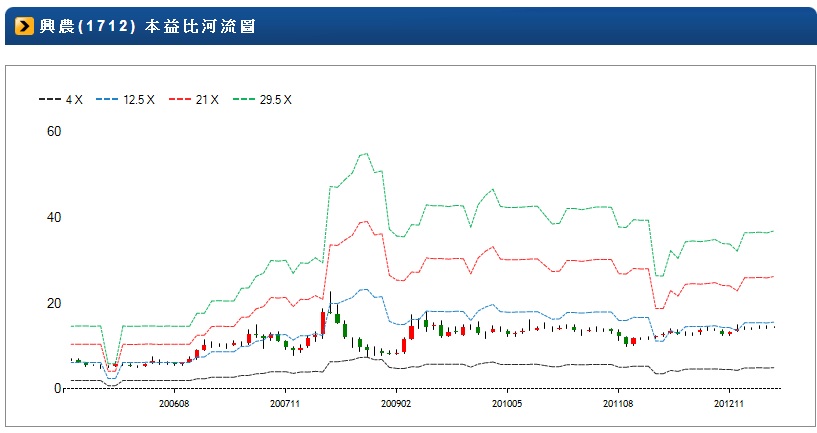Image resolution: width=817 pixels, height=433 pixels.
Task: Click the orange arrow icon beside 興農 title
Action: click(x=24, y=26)
